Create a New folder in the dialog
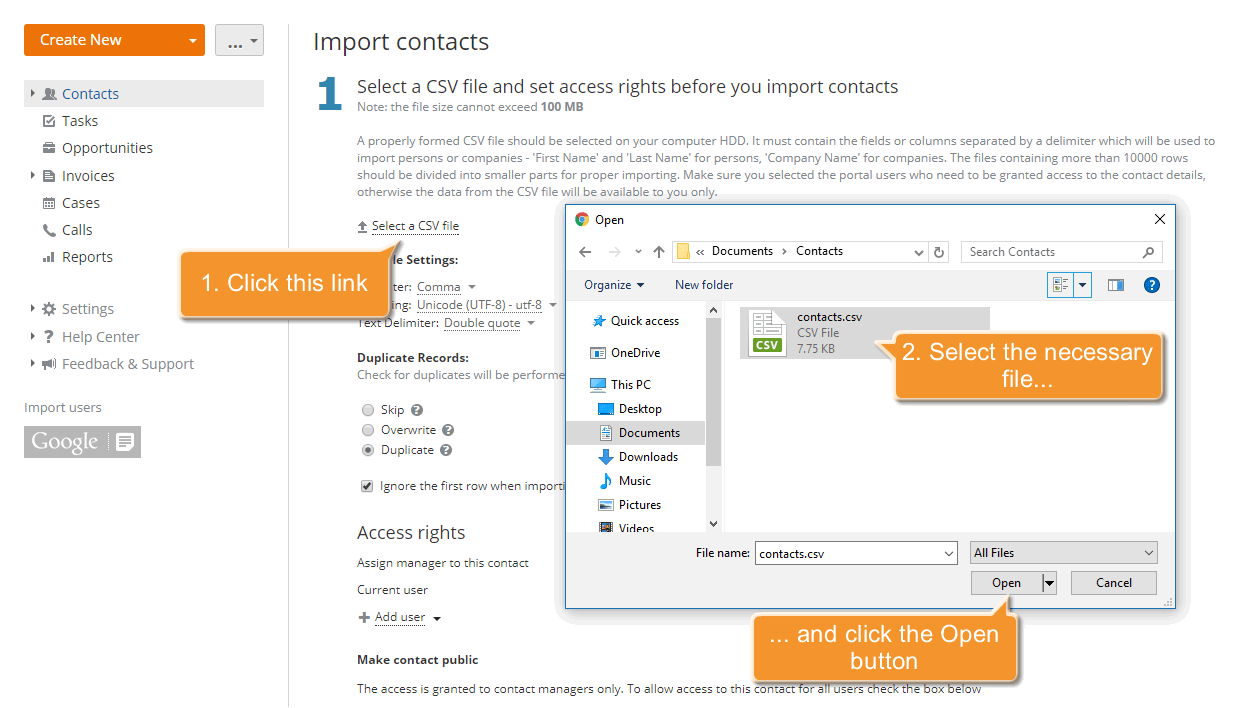The width and height of the screenshot is (1240, 708). (703, 285)
